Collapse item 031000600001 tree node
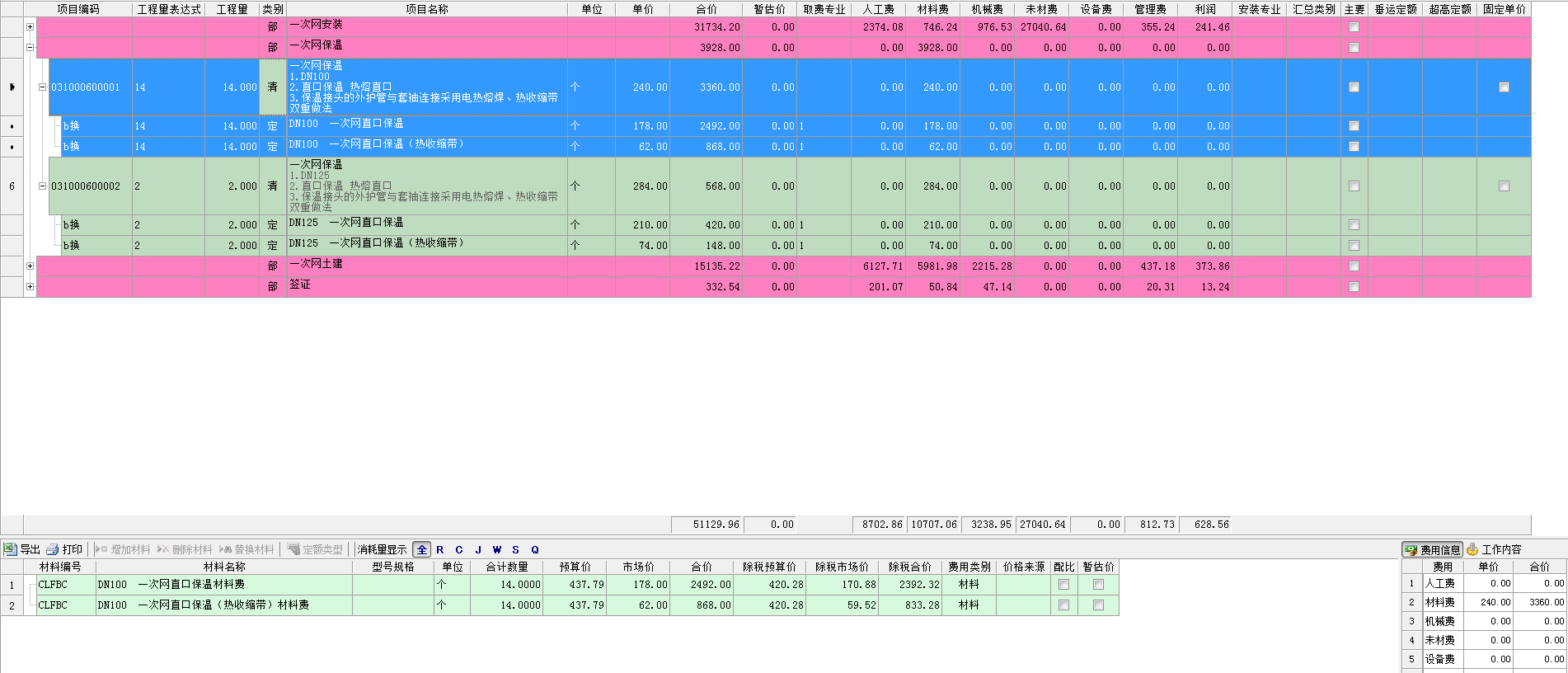The image size is (1568, 673). click(43, 87)
